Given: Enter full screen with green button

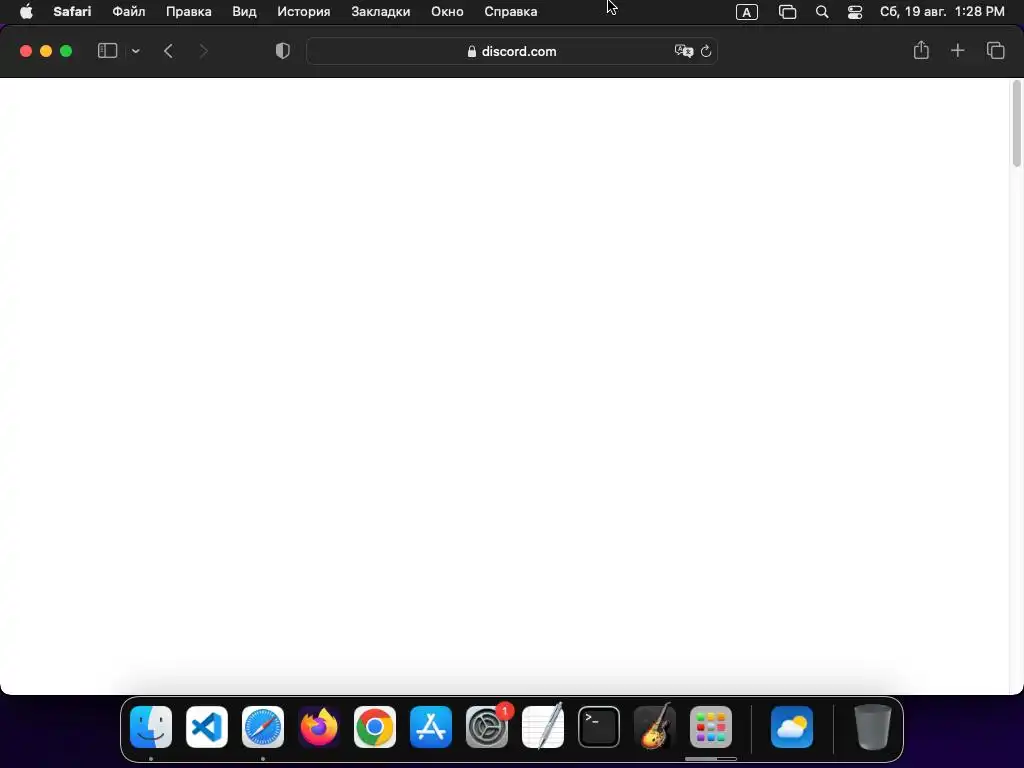Looking at the screenshot, I should 66,51.
